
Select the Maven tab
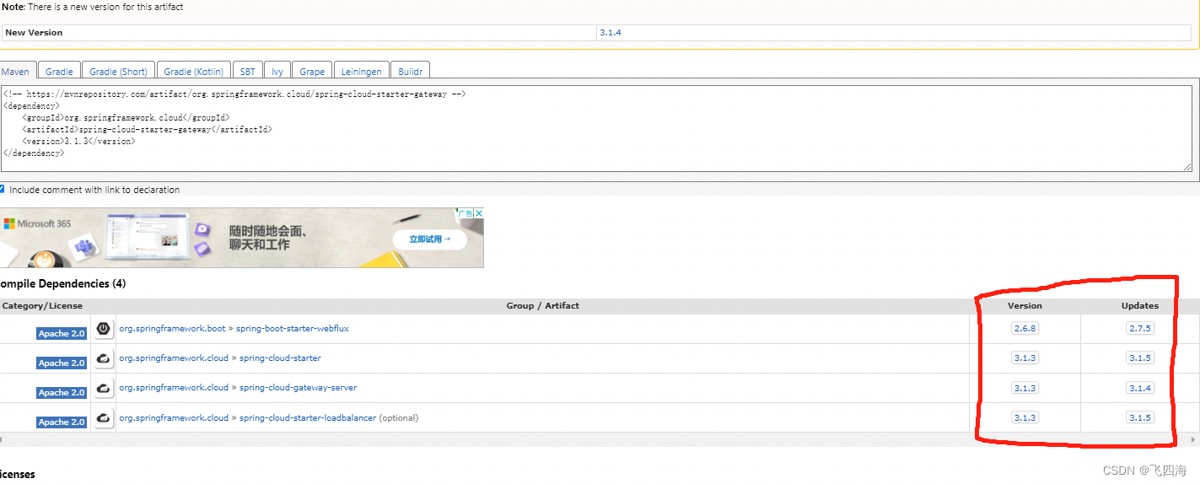[17, 71]
